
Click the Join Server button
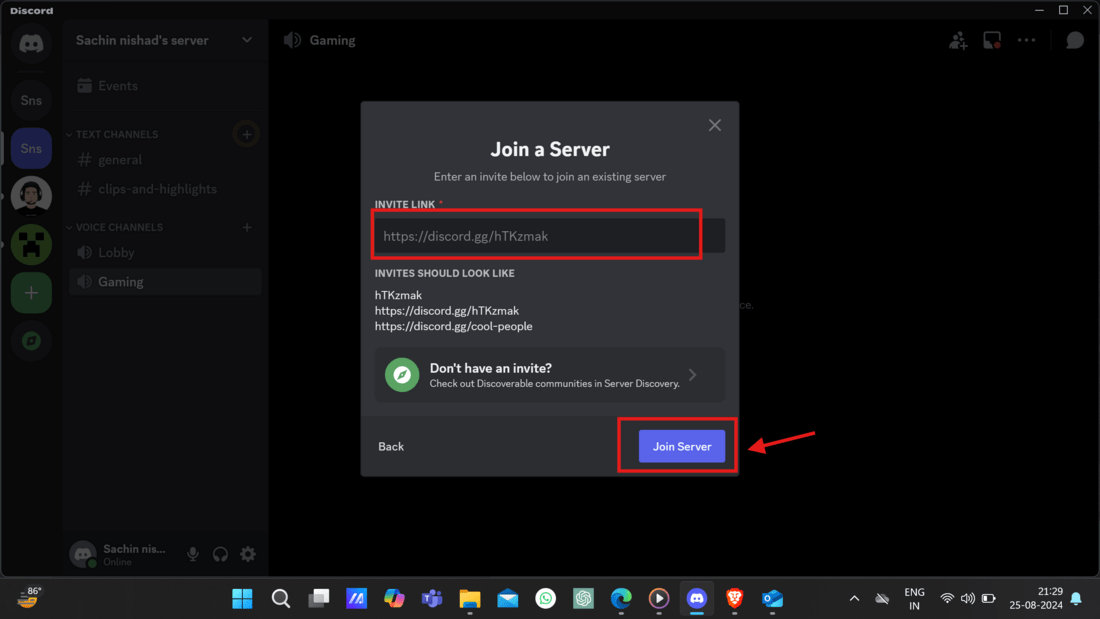coord(681,446)
